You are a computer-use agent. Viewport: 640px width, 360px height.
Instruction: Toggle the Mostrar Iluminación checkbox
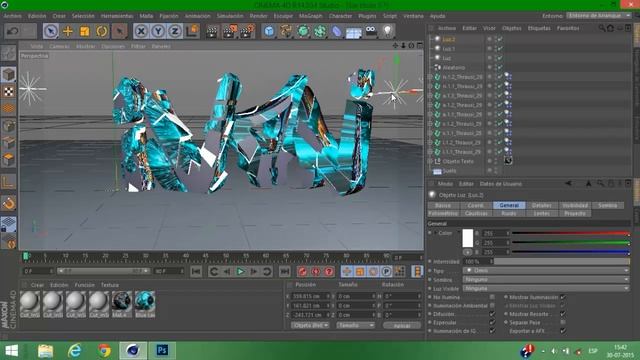click(563, 297)
